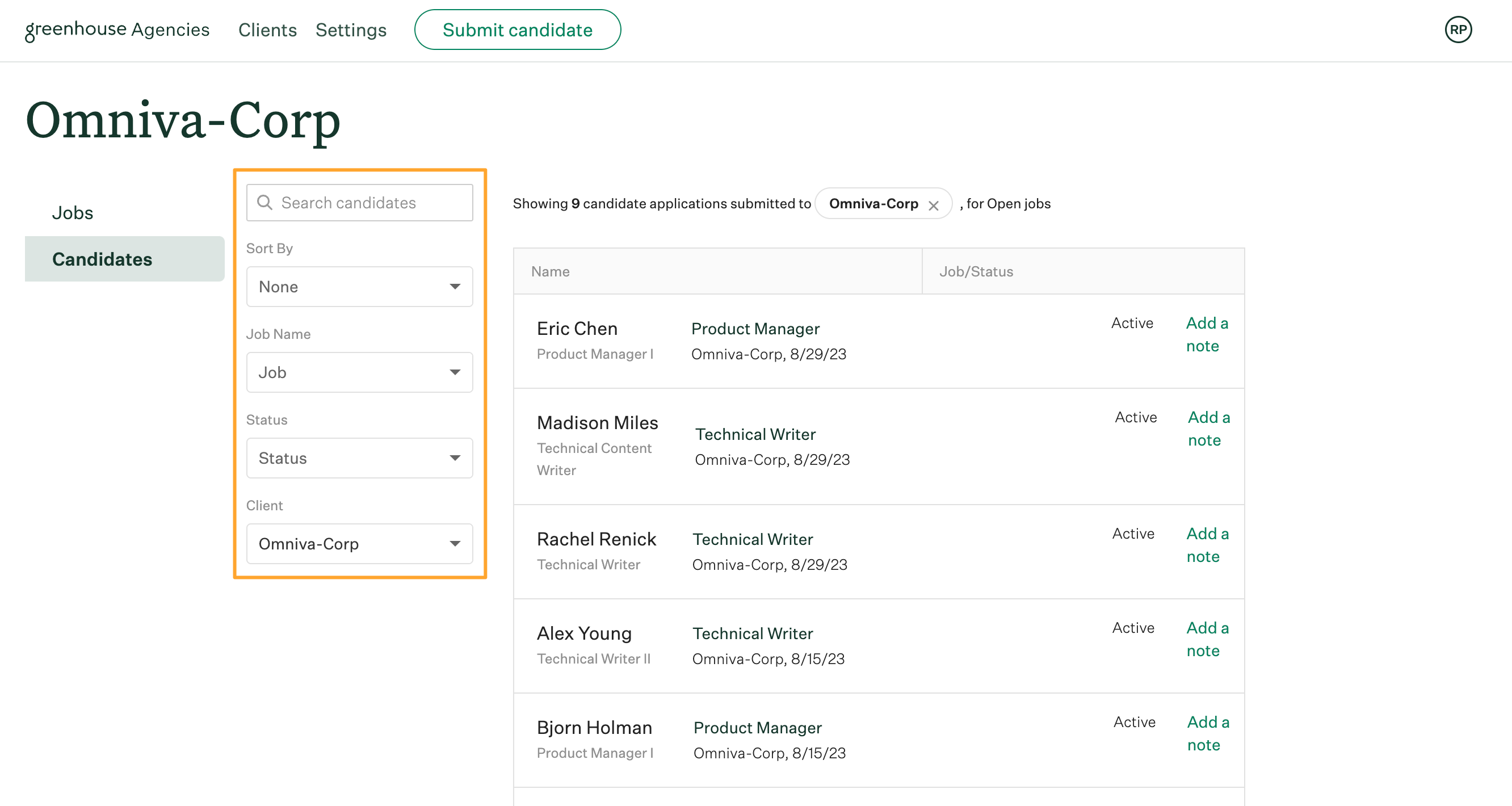Open the Status filter dropdown
This screenshot has height=806, width=1512.
359,458
